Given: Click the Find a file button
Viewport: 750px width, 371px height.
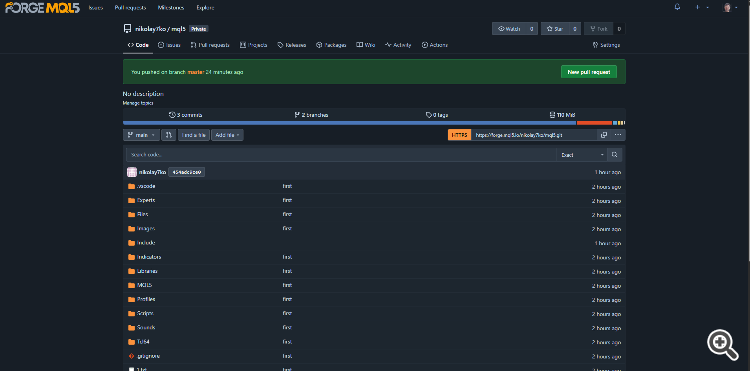Looking at the screenshot, I should (194, 135).
